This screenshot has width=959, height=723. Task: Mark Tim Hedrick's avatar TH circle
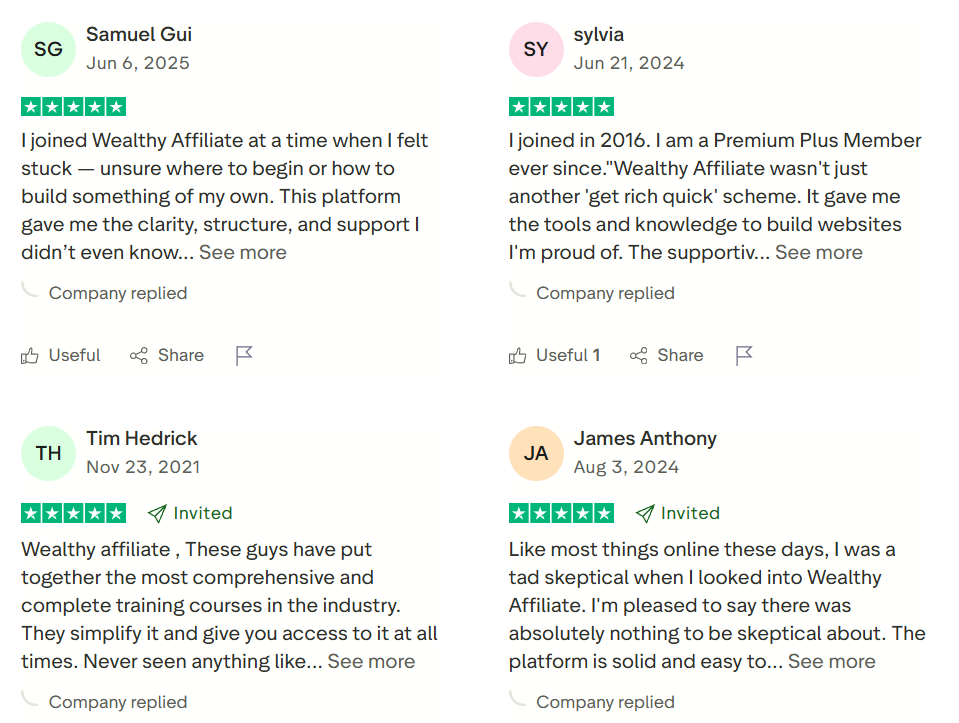click(x=48, y=453)
